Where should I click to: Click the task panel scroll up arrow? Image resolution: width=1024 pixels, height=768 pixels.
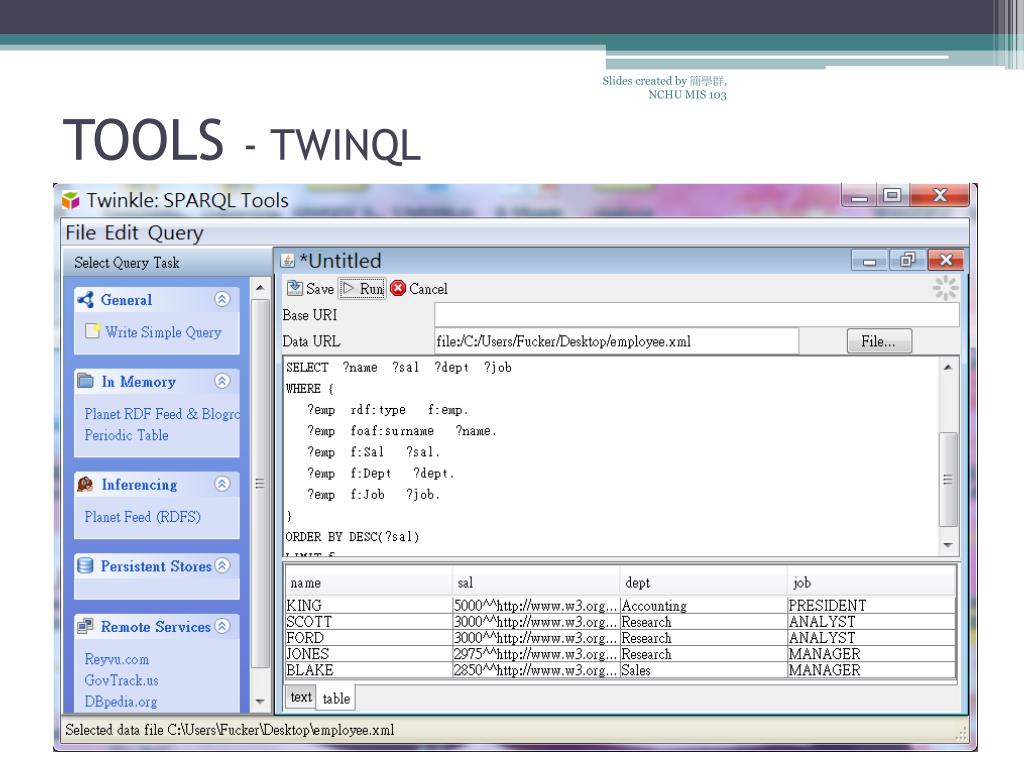coord(259,287)
